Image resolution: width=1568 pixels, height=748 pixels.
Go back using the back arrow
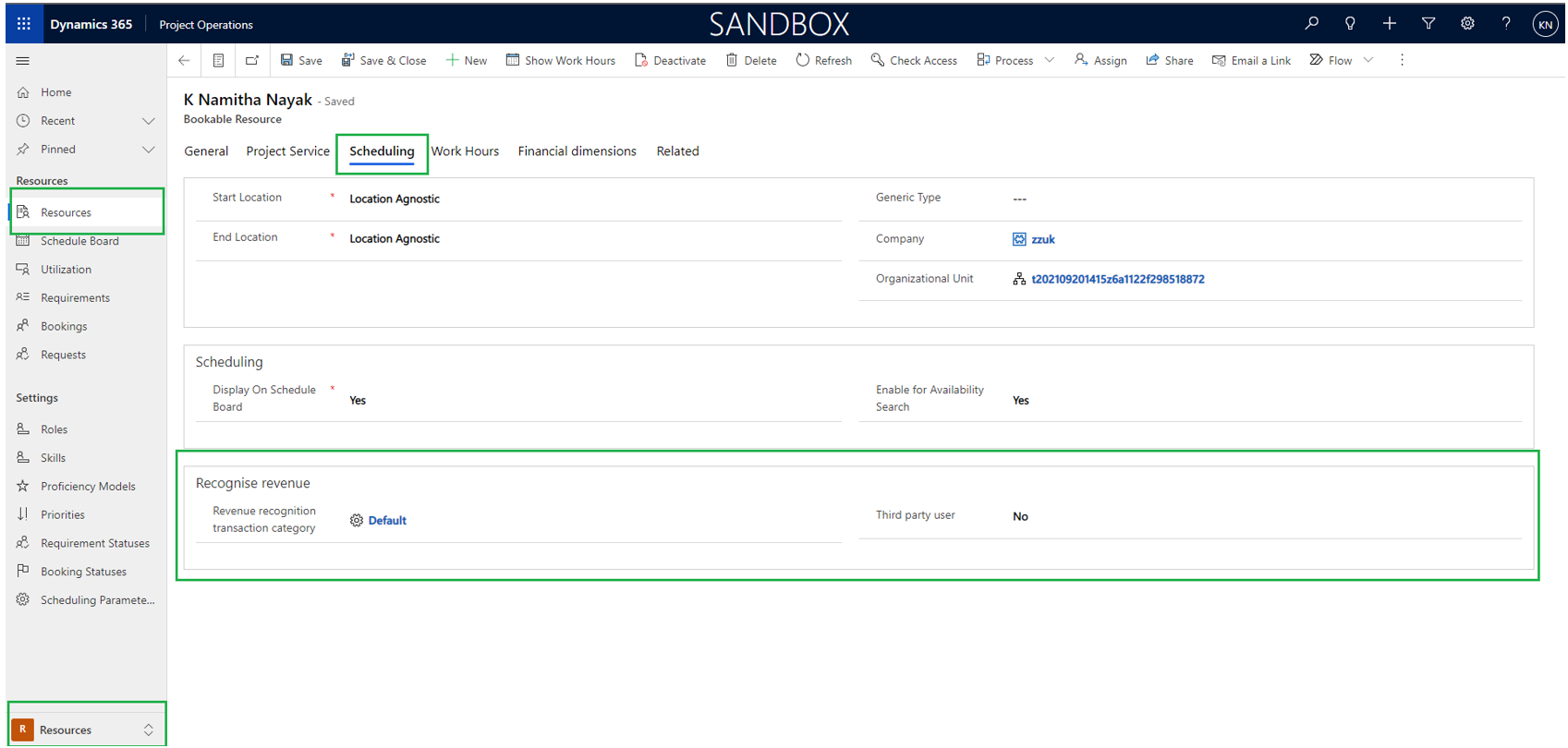pos(184,61)
